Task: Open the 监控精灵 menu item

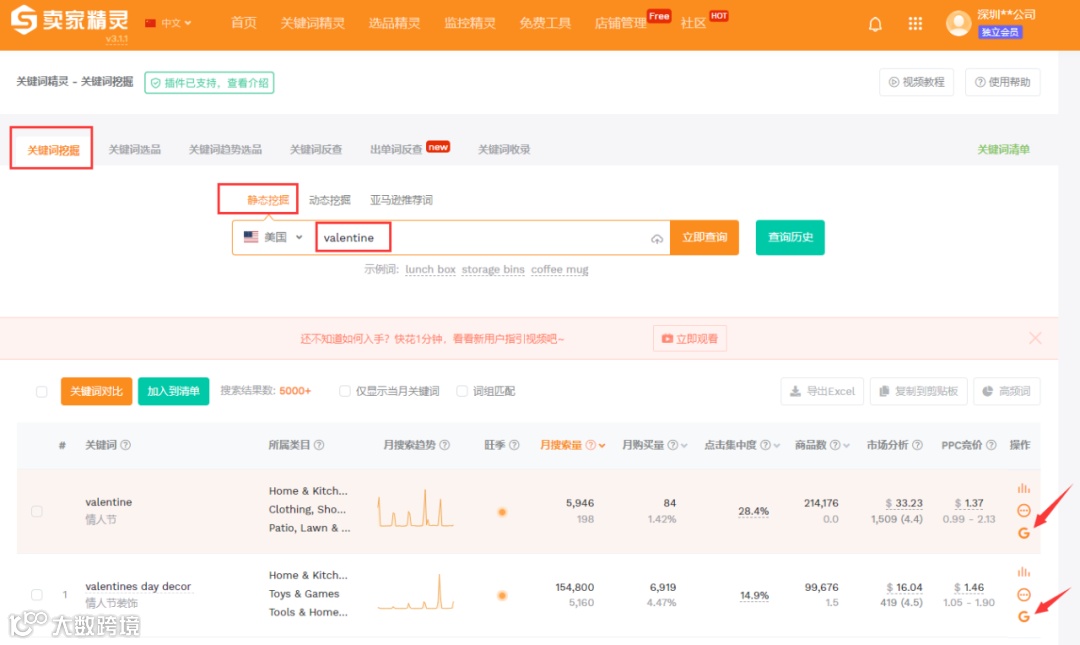Action: pos(470,22)
